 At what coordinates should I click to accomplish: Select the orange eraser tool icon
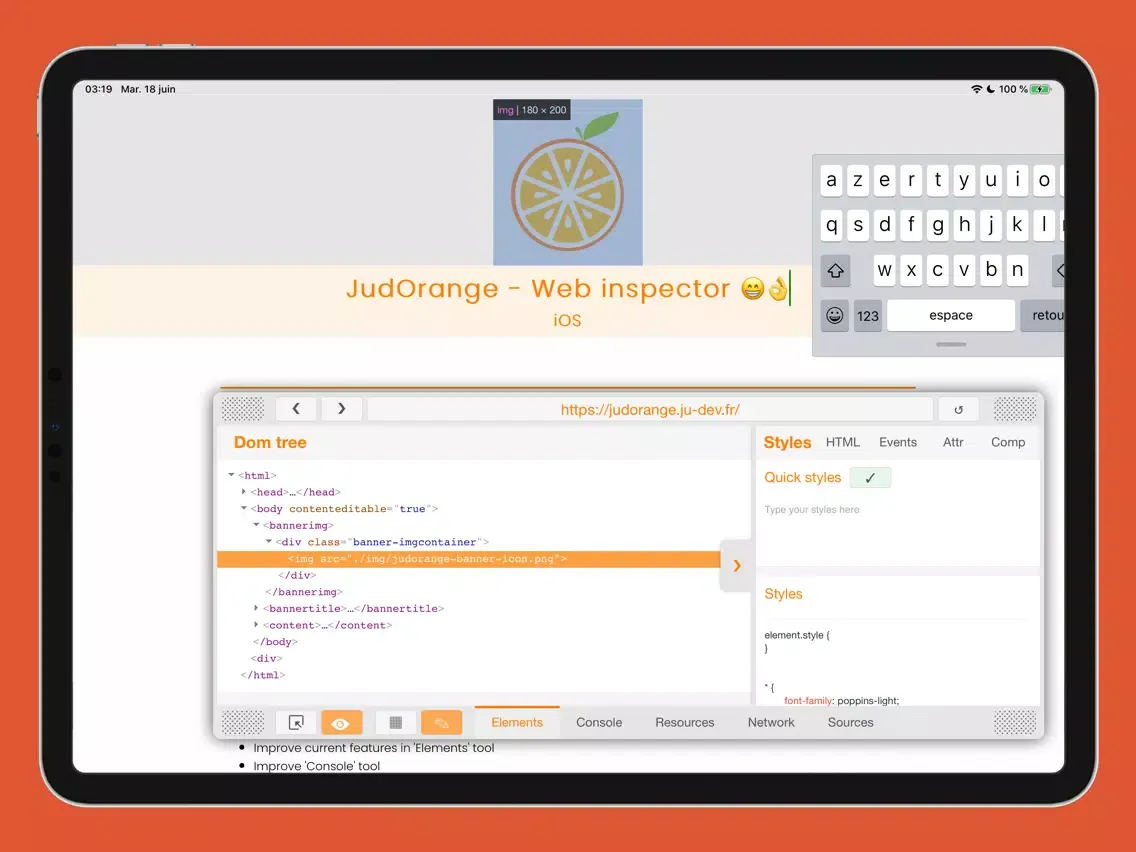(442, 722)
